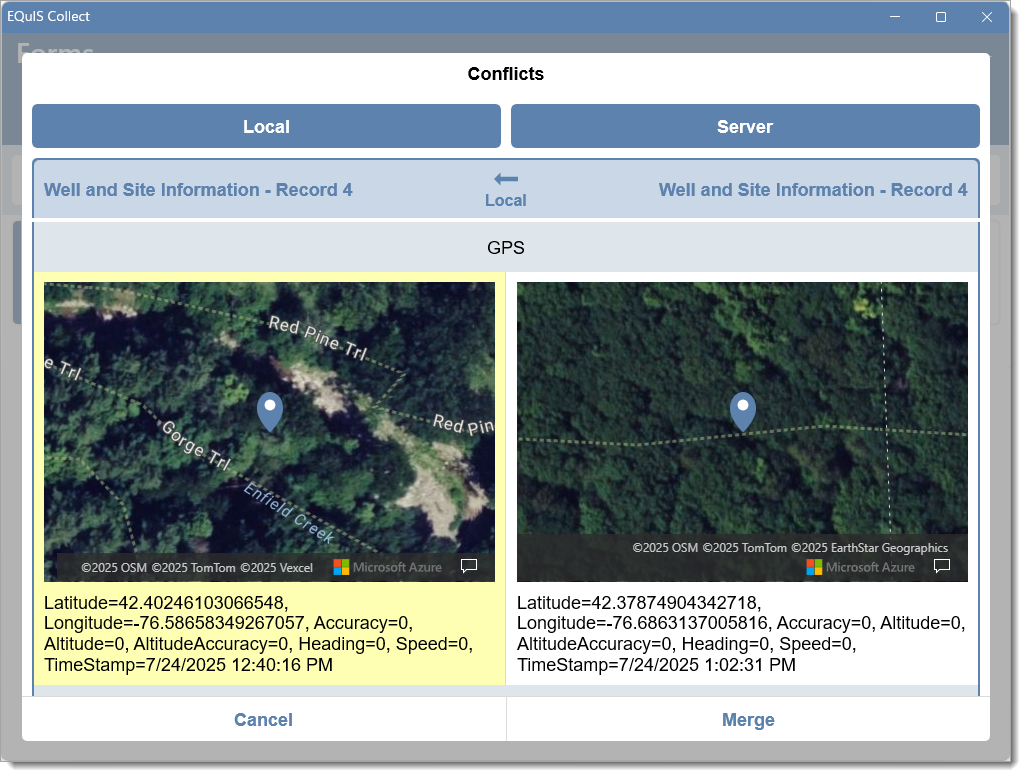Image resolution: width=1026 pixels, height=777 pixels.
Task: Select local GPS coordinates text
Action: [258, 634]
